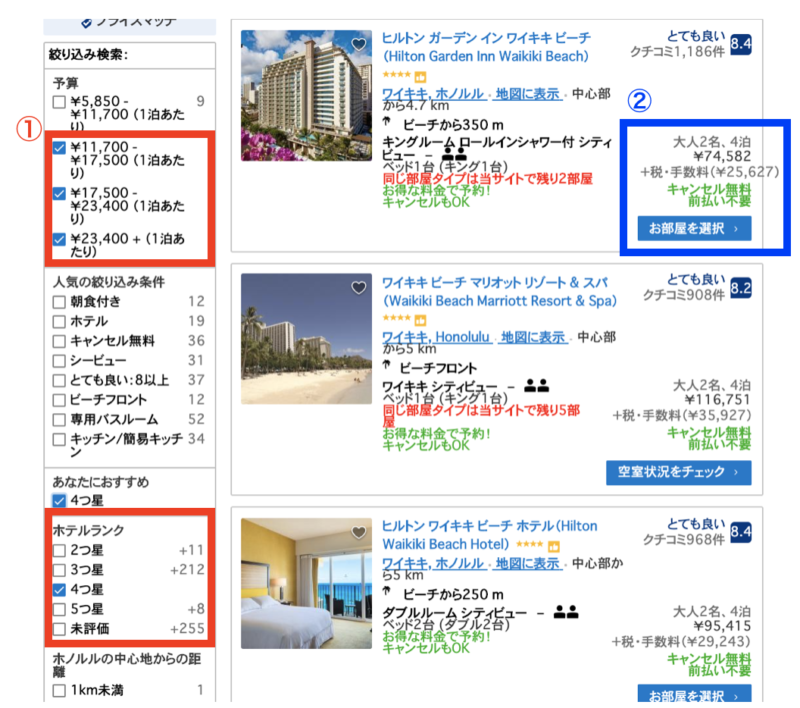
Task: Click the ¥74,582 price
Action: pyautogui.click(x=722, y=157)
